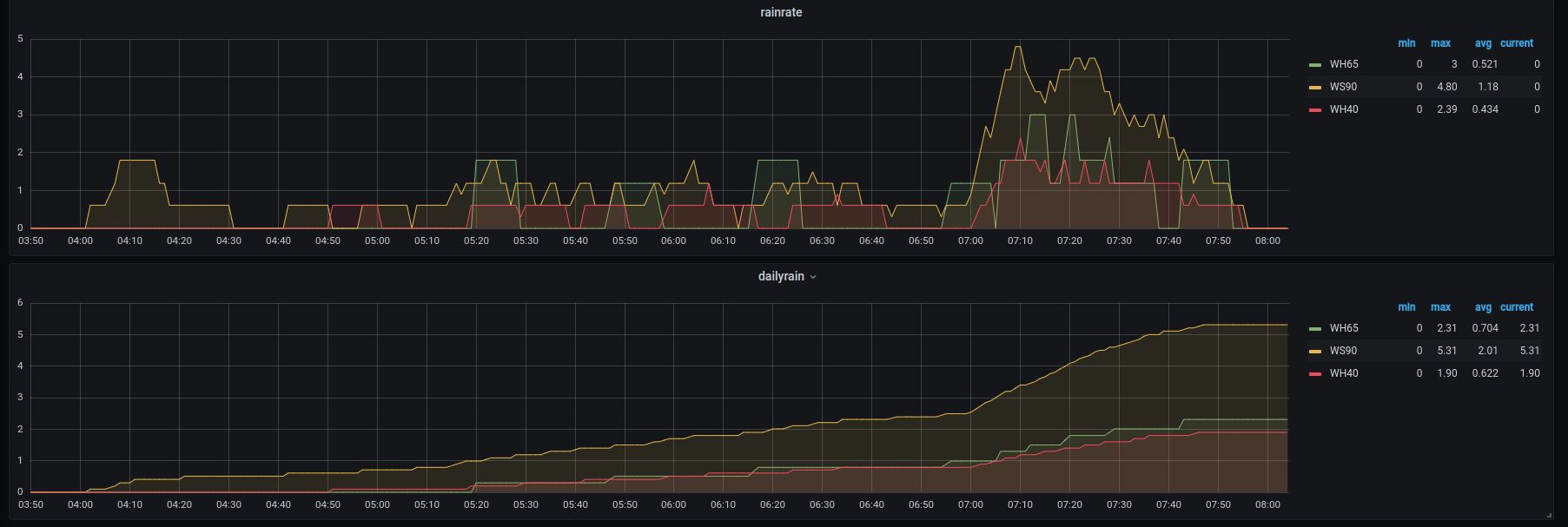Toggle WS90 series in rainrate legend

tap(1342, 87)
